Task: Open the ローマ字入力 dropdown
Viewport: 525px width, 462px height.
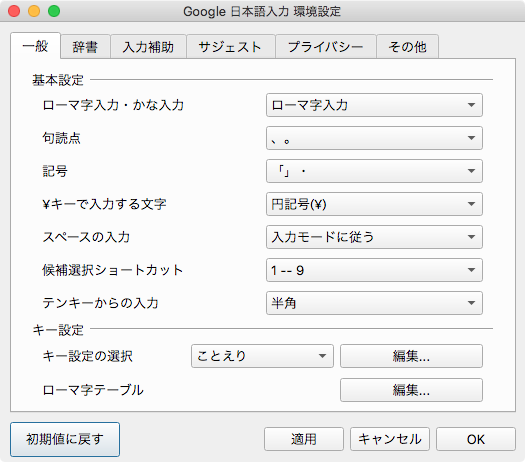Action: (374, 105)
